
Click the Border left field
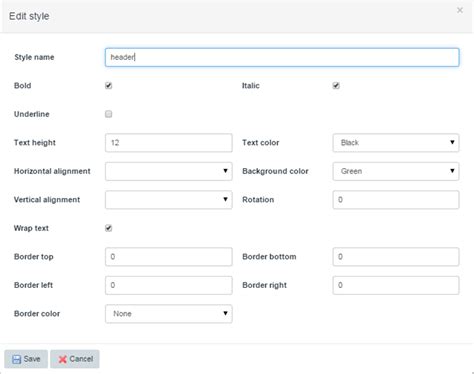[169, 285]
